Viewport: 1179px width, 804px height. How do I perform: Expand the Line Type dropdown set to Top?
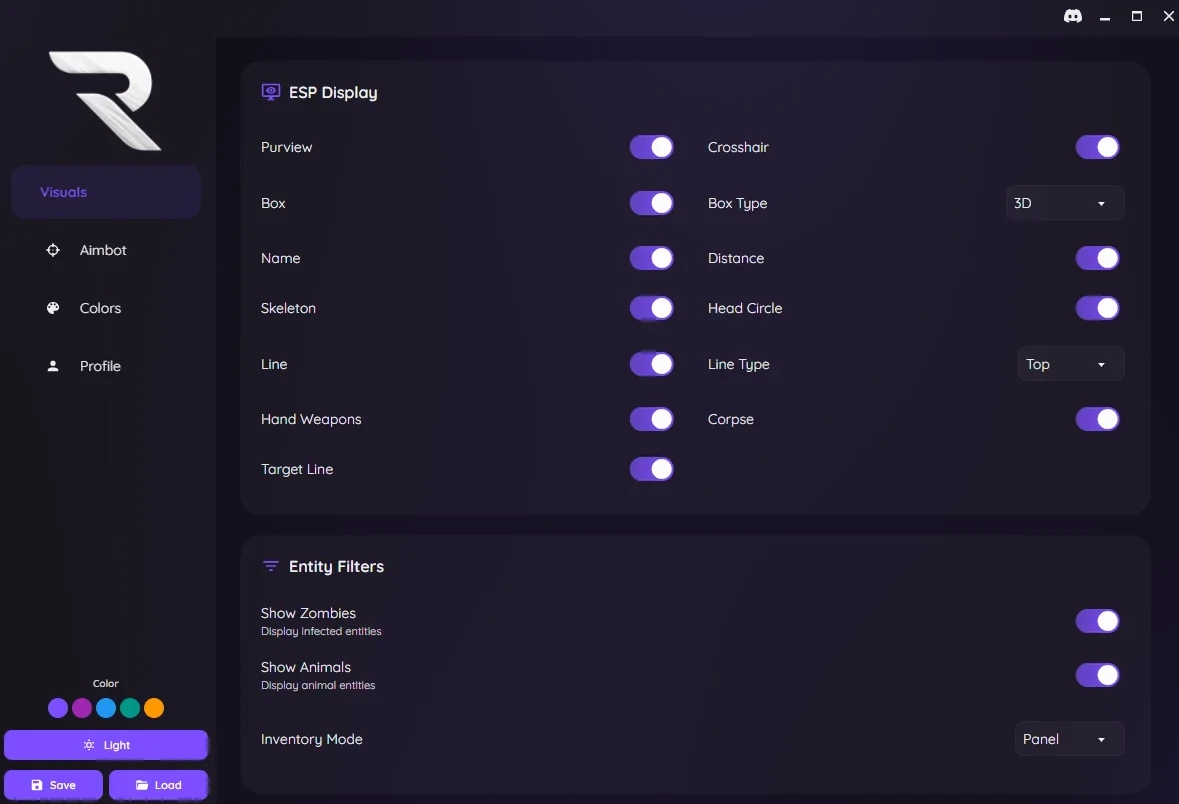click(x=1071, y=364)
